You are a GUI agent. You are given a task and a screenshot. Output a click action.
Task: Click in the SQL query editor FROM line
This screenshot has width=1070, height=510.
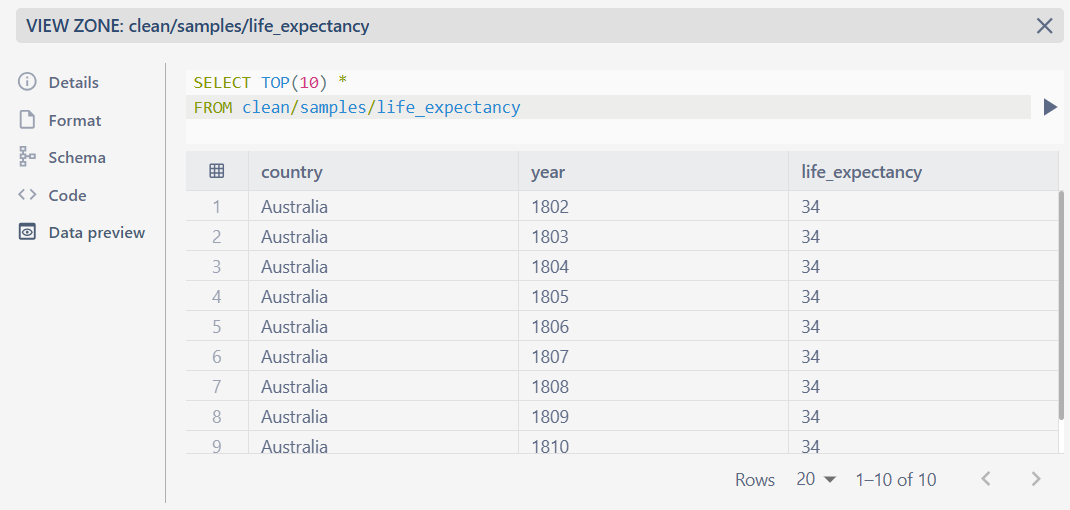click(608, 107)
